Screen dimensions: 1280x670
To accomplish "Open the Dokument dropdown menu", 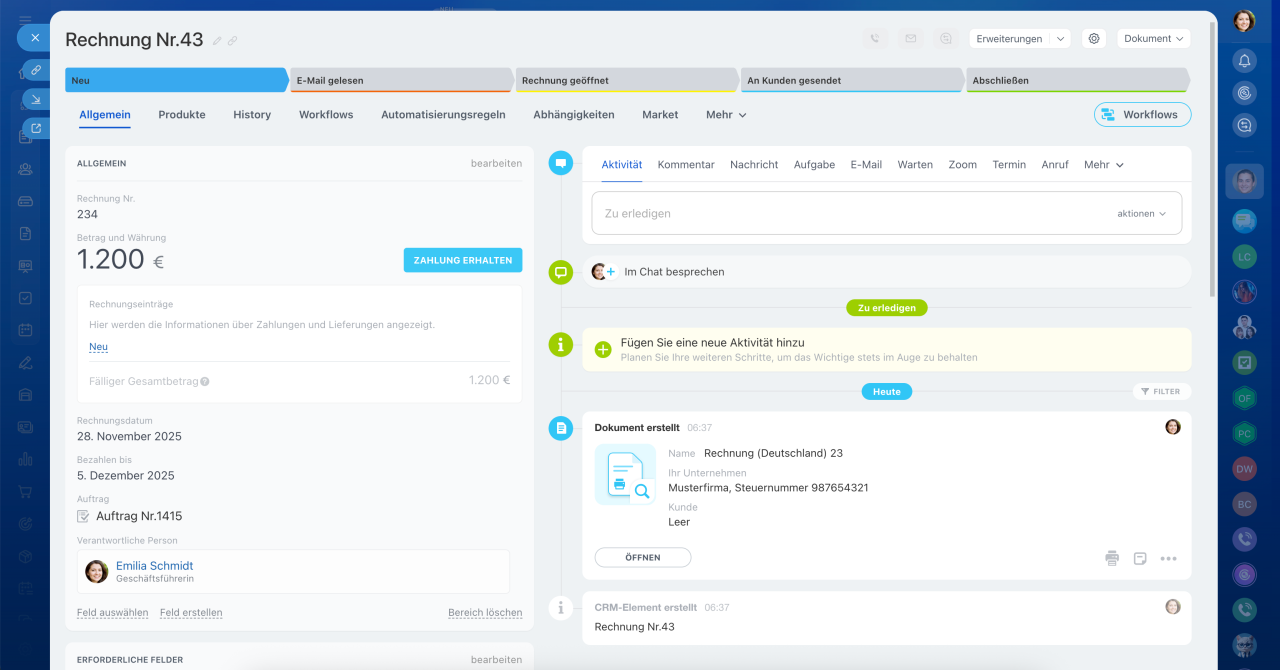I will (1153, 39).
